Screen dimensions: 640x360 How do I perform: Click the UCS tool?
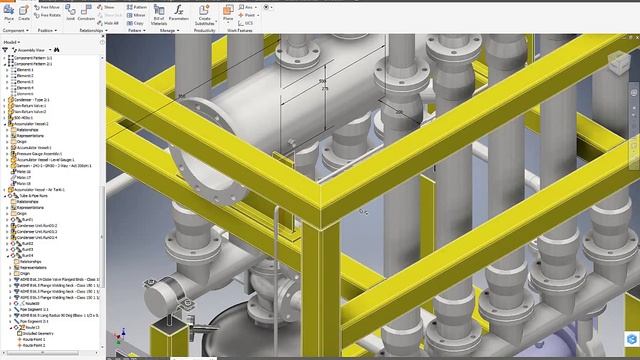click(246, 23)
